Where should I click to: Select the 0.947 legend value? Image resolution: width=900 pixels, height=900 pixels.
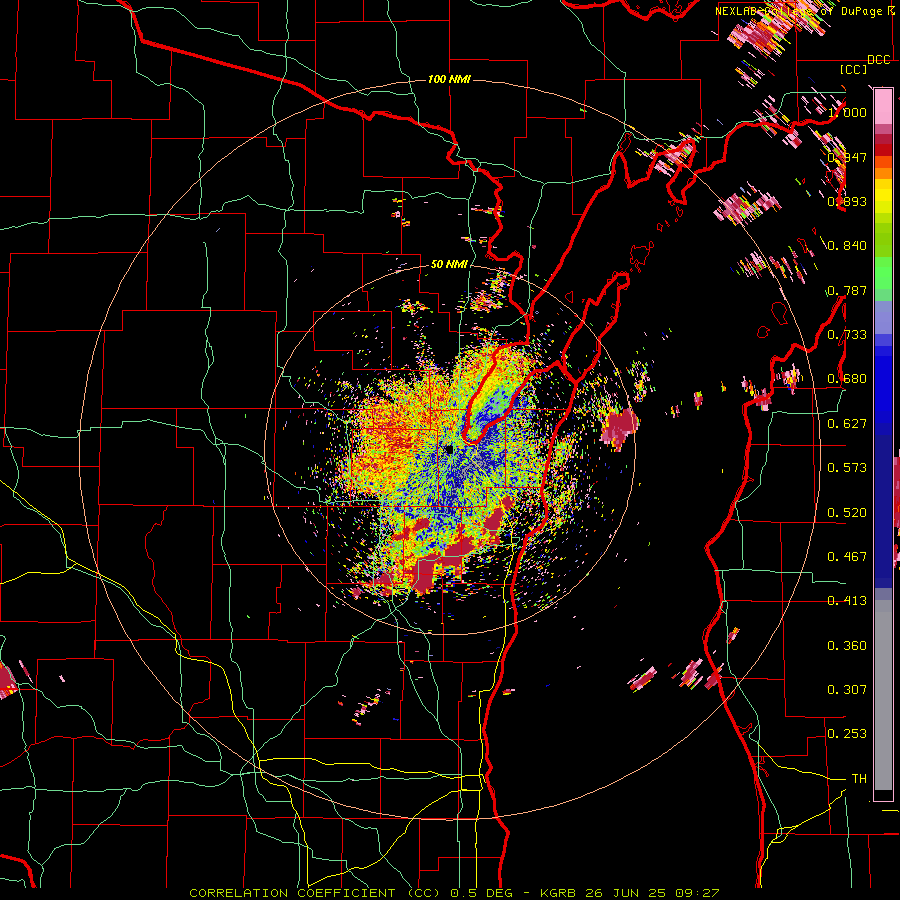[x=847, y=157]
